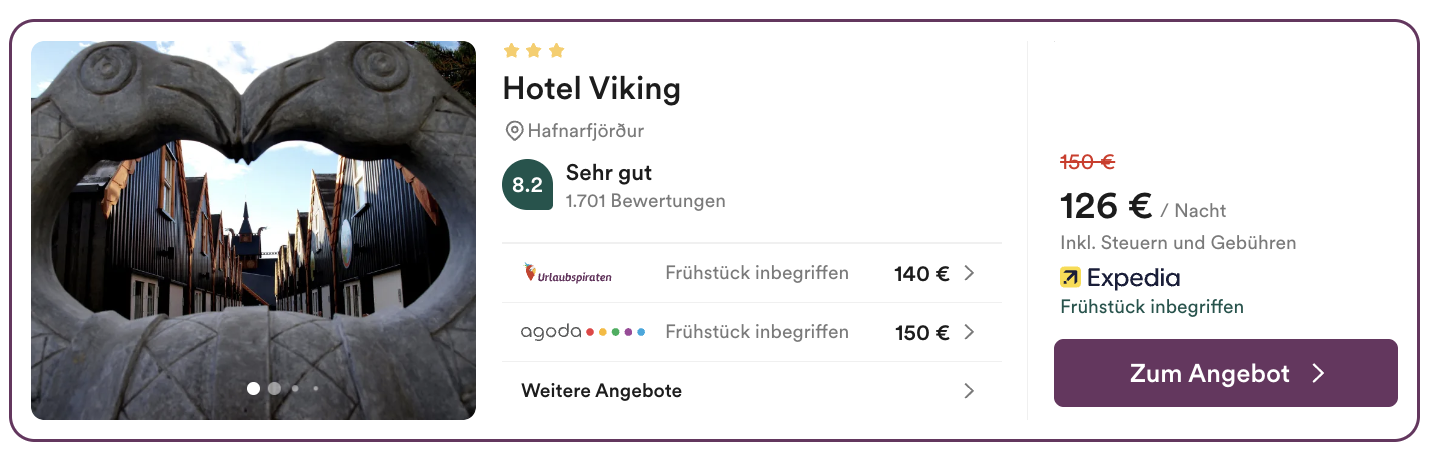Click the agoda logo
This screenshot has width=1430, height=454.
583,332
